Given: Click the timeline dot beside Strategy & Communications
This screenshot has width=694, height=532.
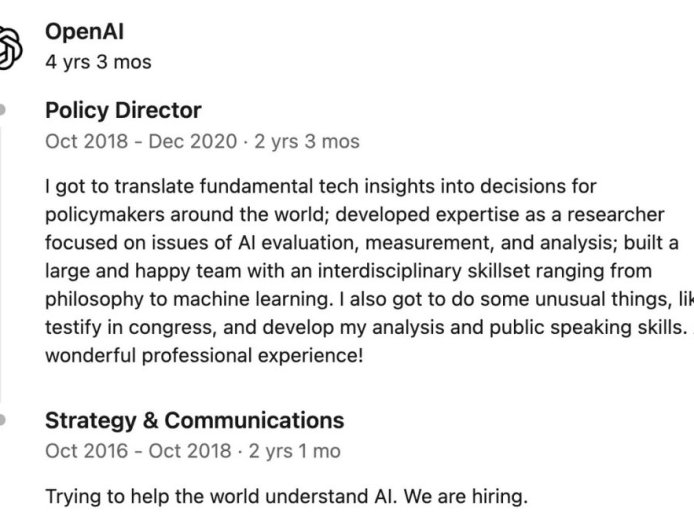Looking at the screenshot, I should click(x=3, y=418).
